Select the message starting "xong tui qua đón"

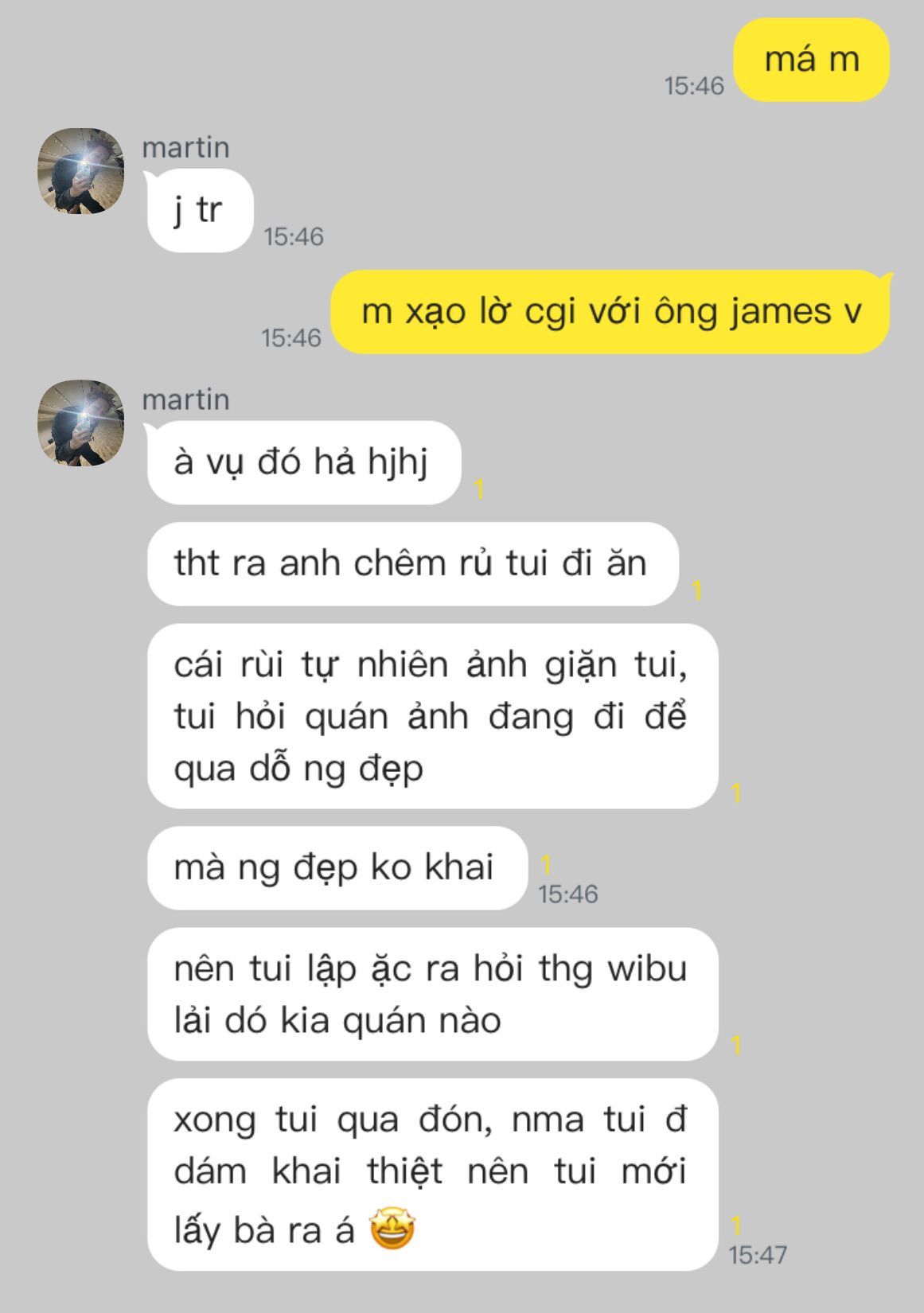[x=432, y=1175]
